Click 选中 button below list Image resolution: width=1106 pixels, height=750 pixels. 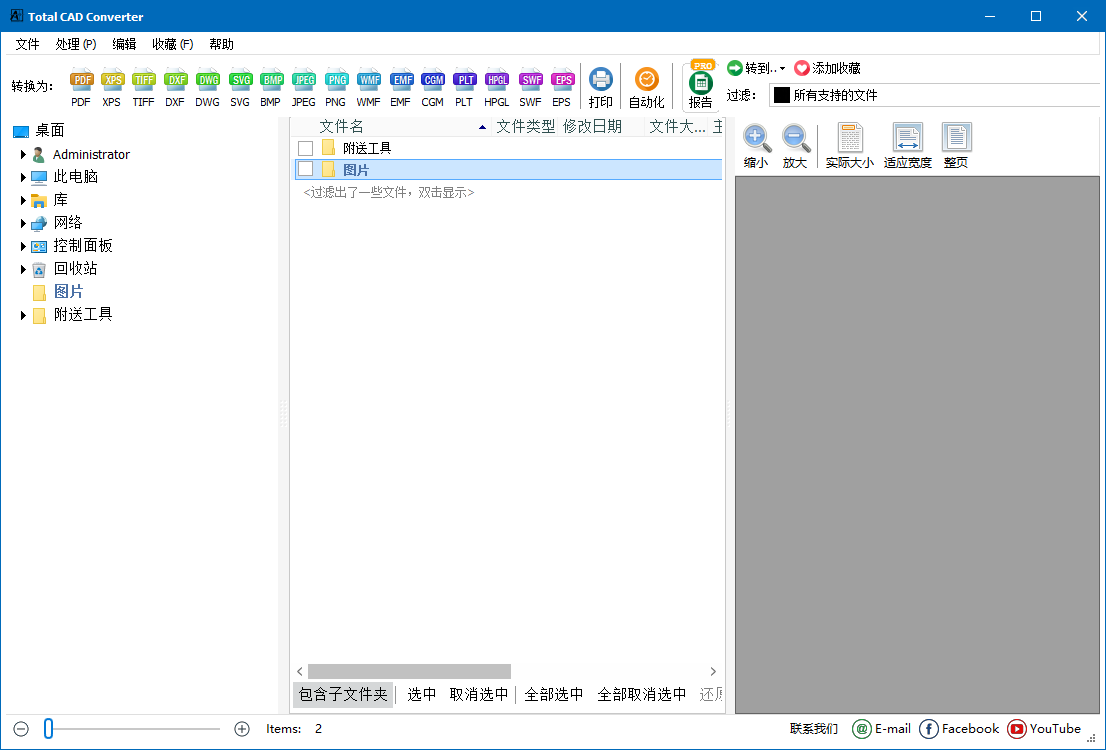point(422,694)
